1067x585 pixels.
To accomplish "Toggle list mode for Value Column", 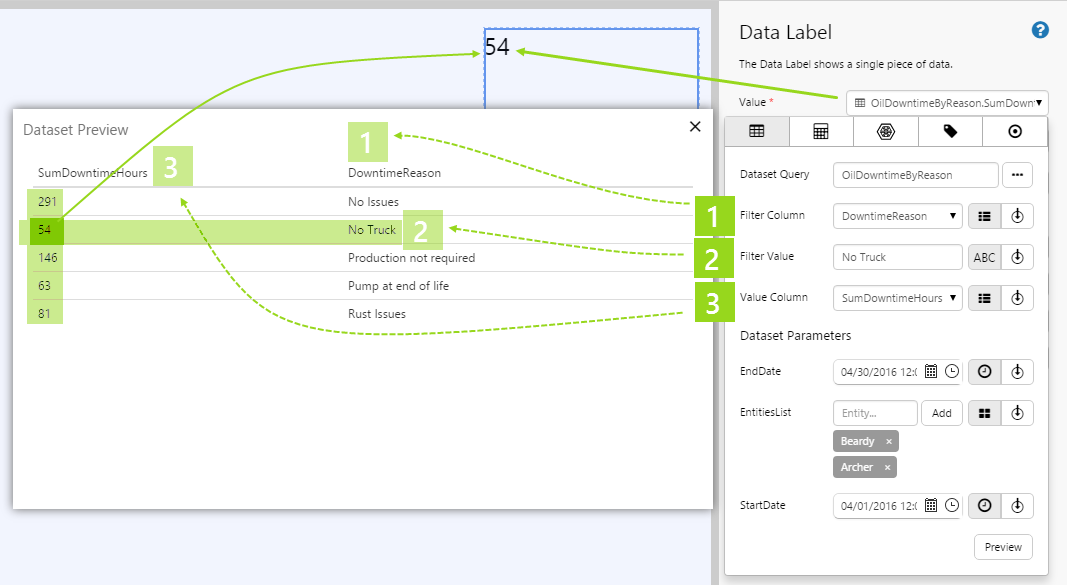I will [x=984, y=298].
